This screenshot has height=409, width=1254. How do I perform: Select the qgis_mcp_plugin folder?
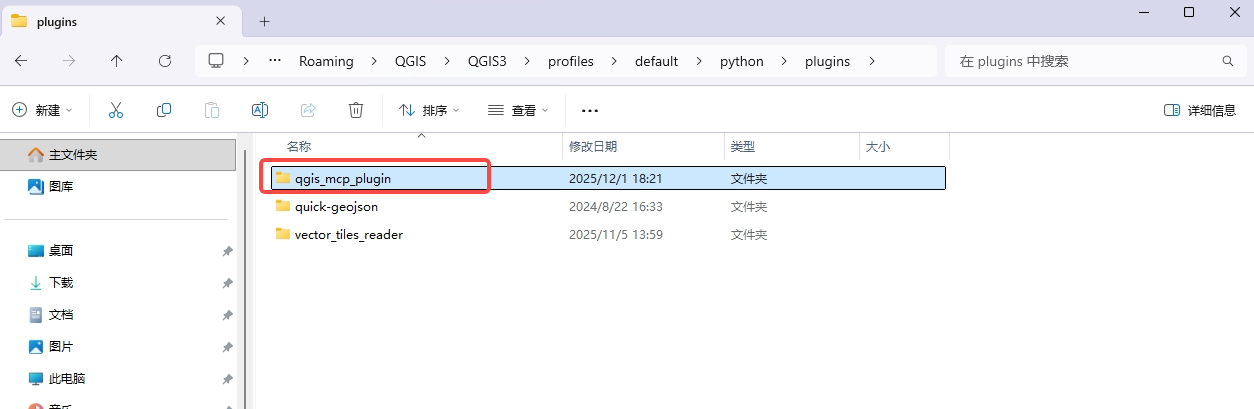tap(608, 178)
